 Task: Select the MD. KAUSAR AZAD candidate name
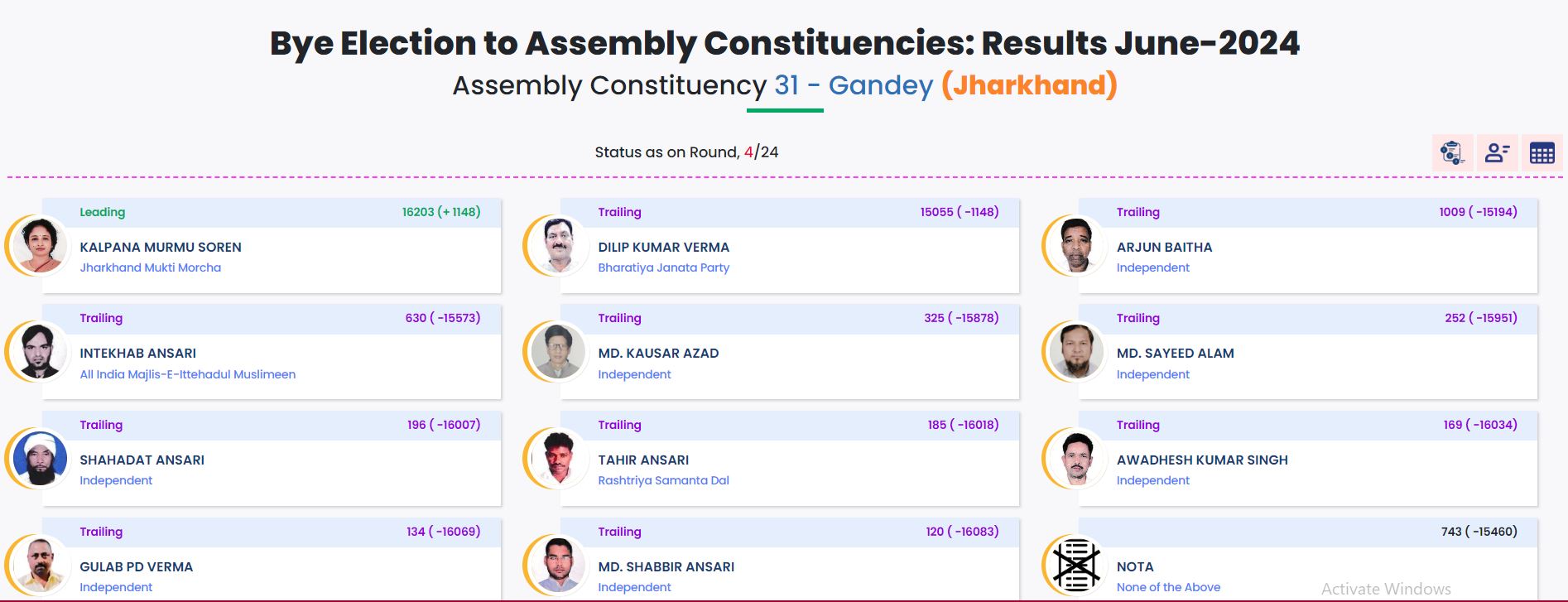658,354
